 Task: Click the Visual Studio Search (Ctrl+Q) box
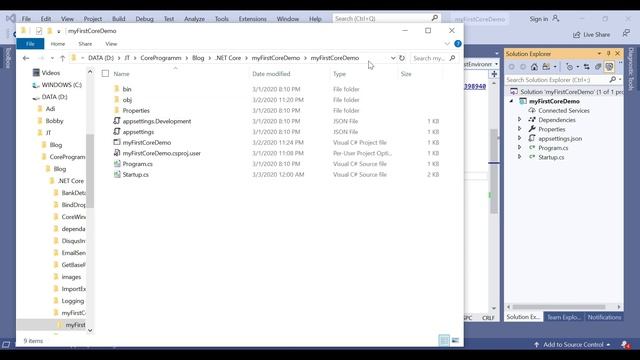coord(386,18)
